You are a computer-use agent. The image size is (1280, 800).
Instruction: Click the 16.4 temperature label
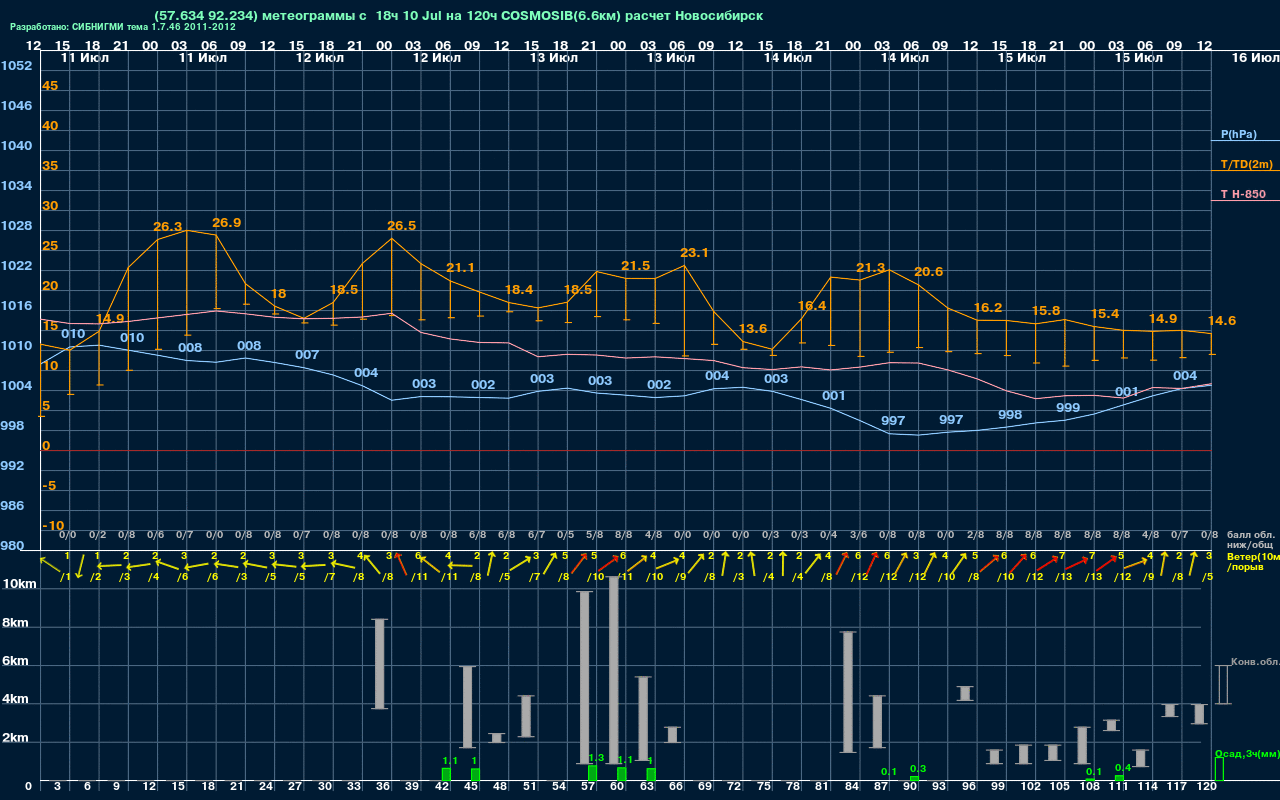[812, 306]
